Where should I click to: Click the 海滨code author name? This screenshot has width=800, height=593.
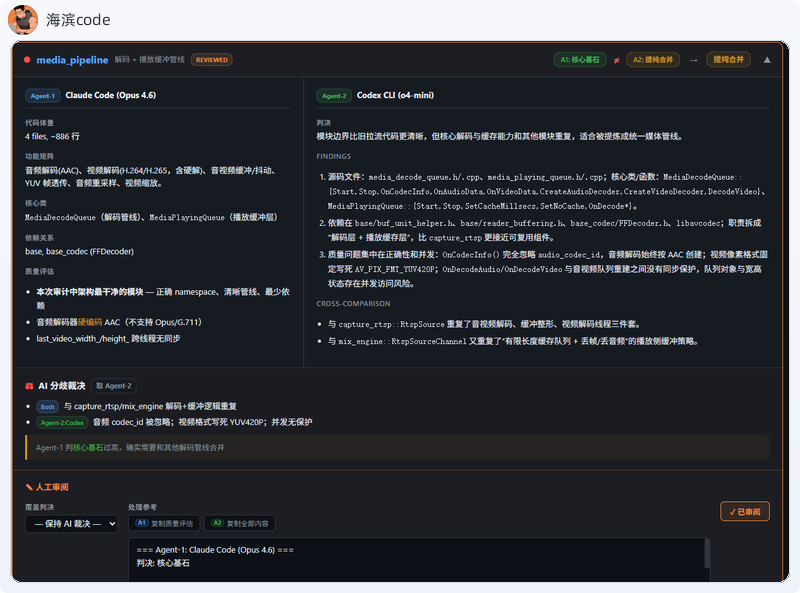point(78,20)
